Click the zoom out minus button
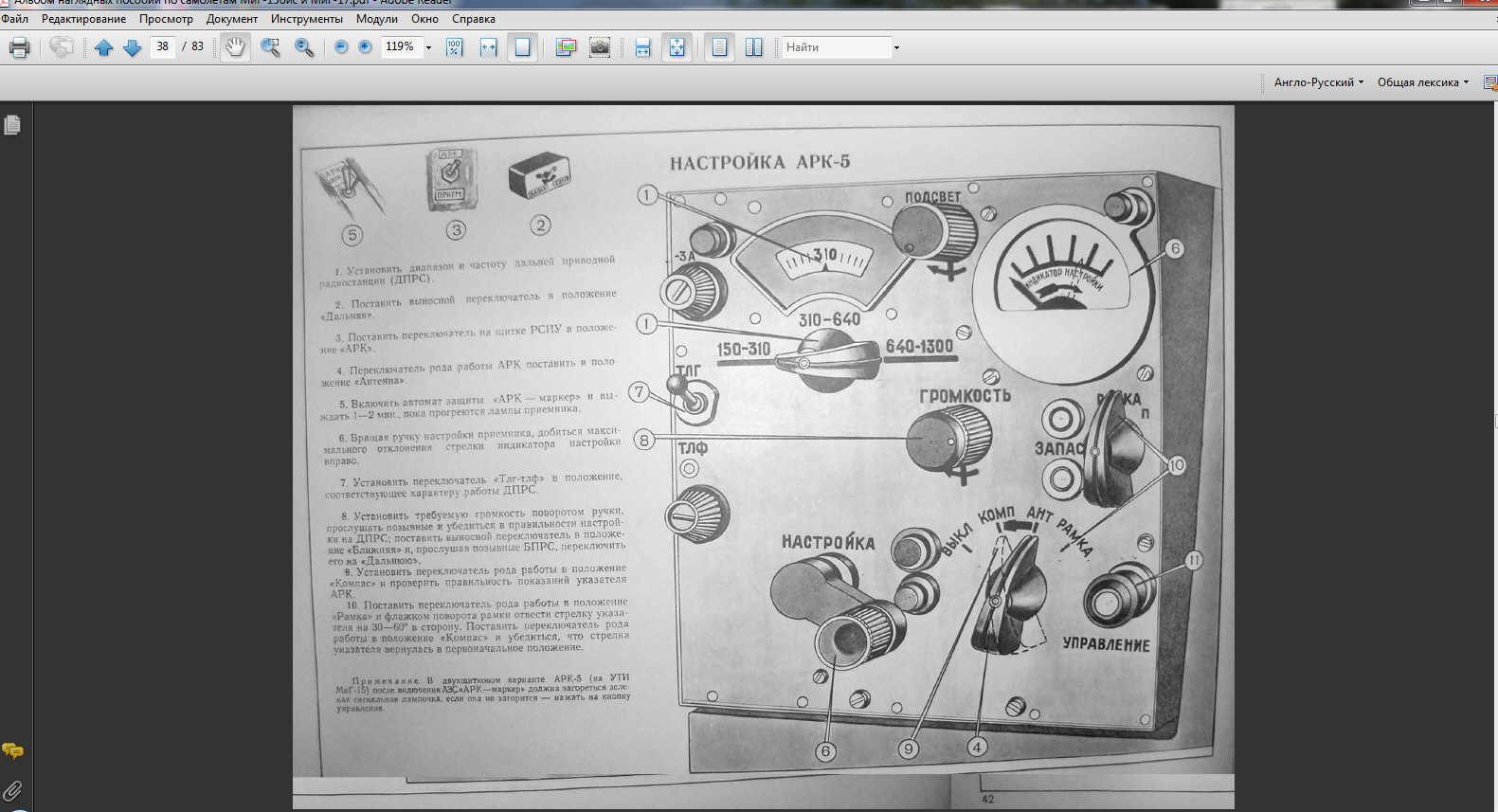 click(x=341, y=47)
